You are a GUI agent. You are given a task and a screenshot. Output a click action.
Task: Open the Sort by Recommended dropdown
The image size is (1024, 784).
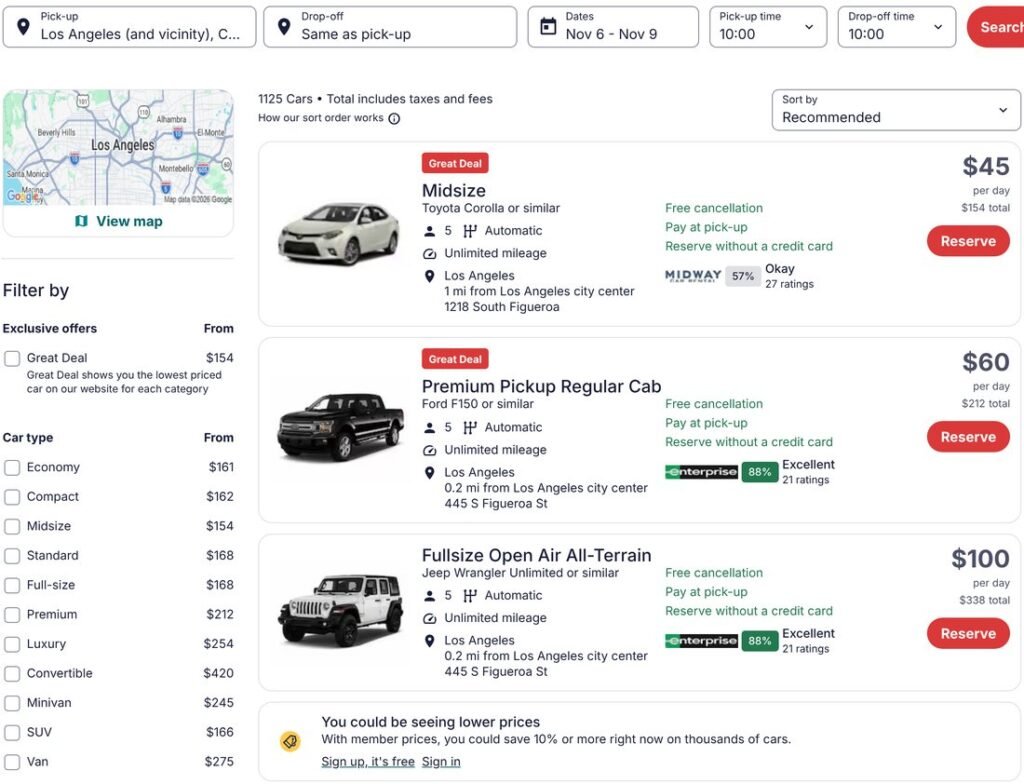895,110
